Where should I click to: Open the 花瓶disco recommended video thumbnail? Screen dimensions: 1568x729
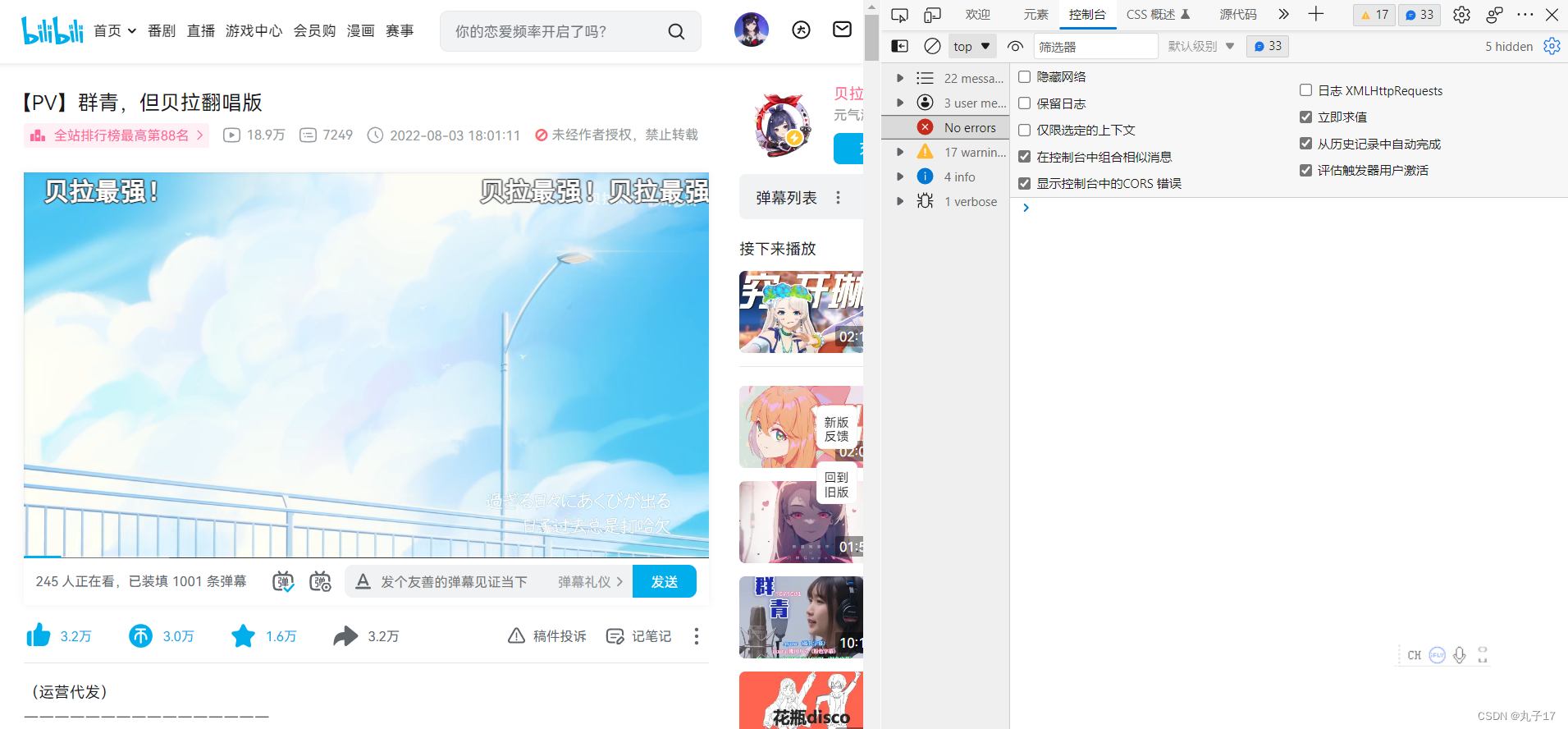pos(801,700)
